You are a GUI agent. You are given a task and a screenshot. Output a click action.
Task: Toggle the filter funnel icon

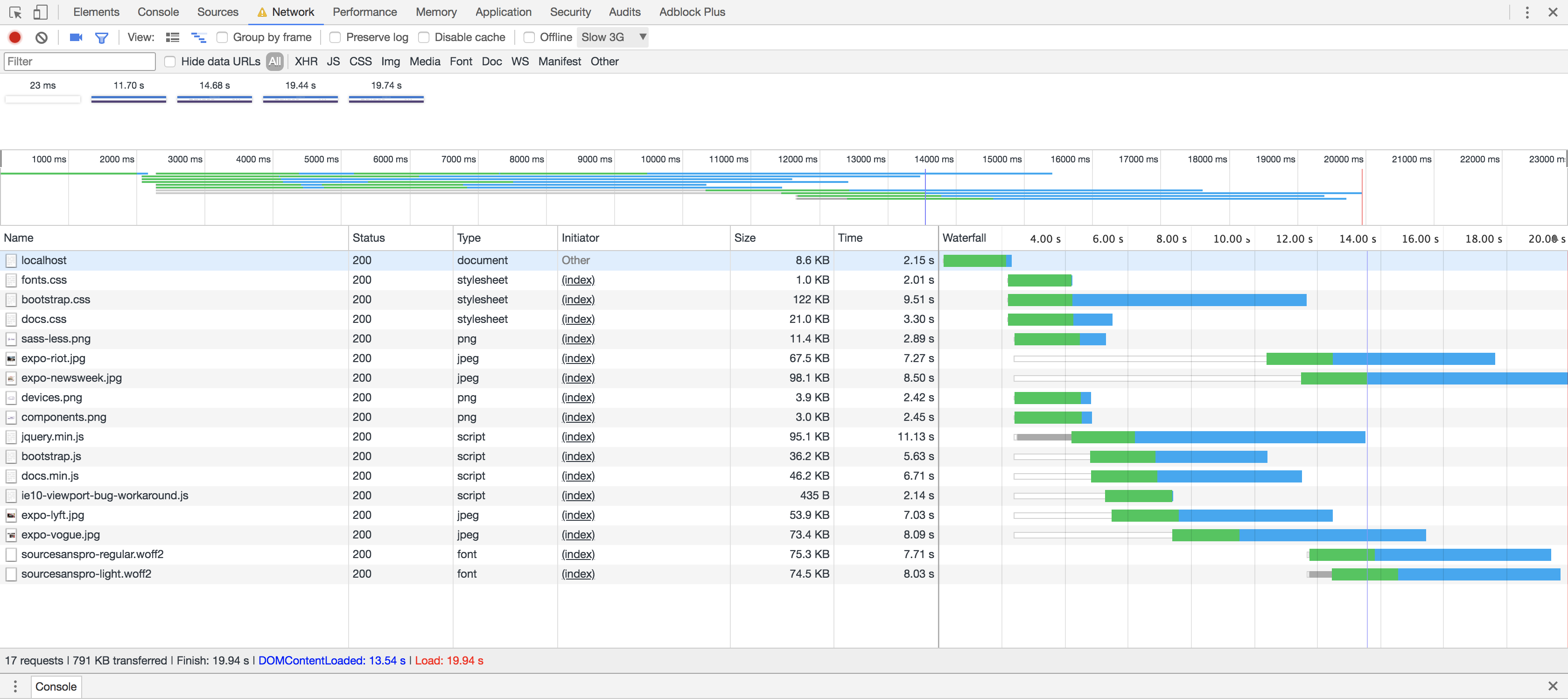[102, 38]
